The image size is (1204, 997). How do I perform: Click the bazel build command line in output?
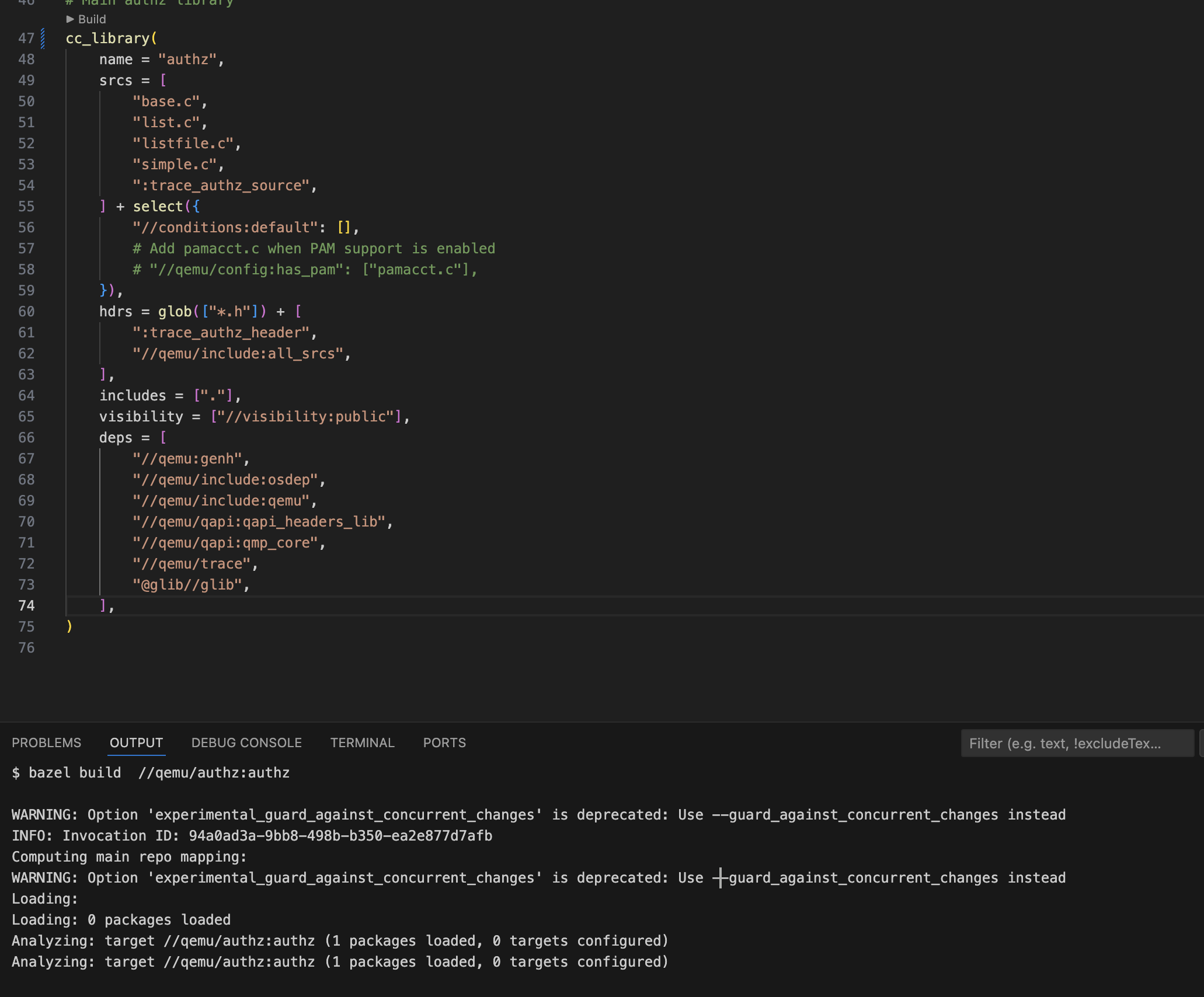[152, 772]
